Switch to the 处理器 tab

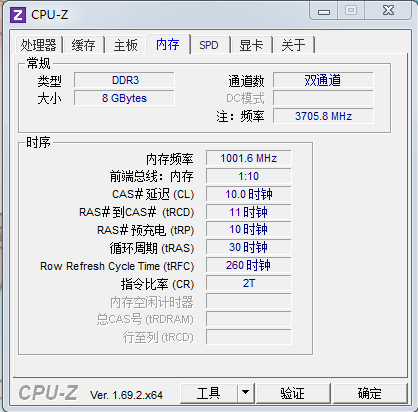pyautogui.click(x=38, y=45)
